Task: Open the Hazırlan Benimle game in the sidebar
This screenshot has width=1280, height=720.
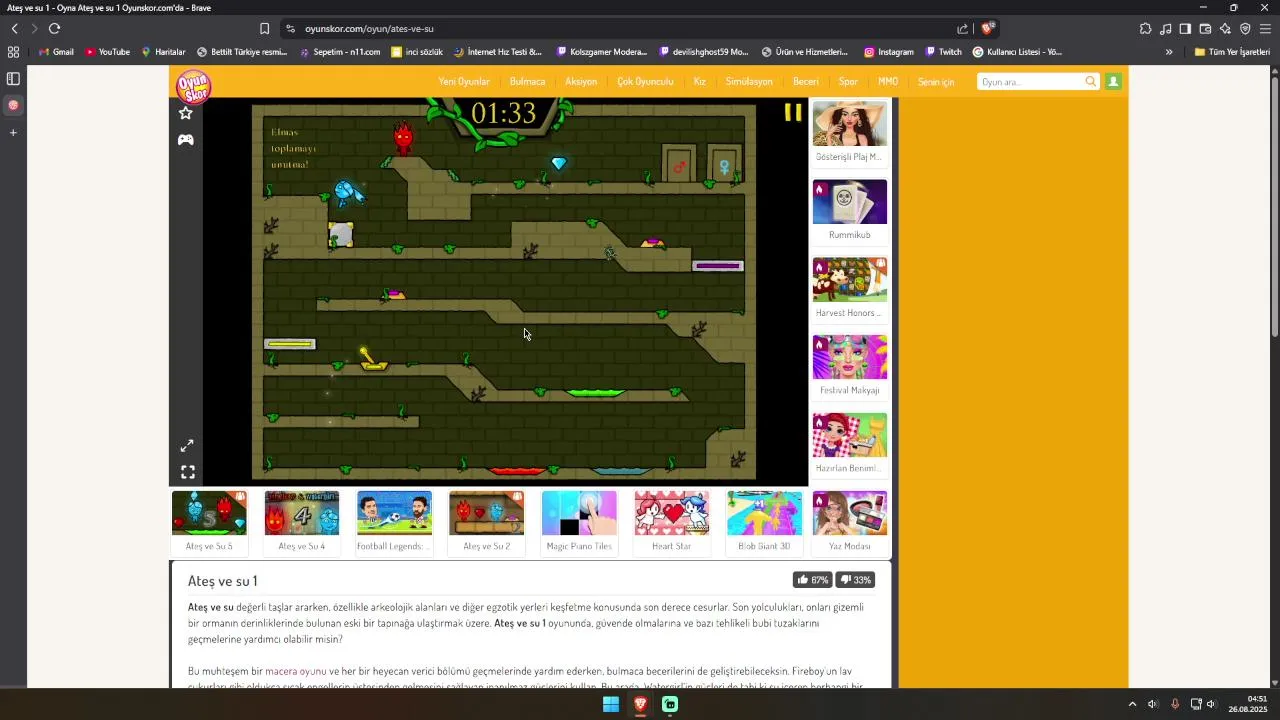Action: tap(850, 444)
